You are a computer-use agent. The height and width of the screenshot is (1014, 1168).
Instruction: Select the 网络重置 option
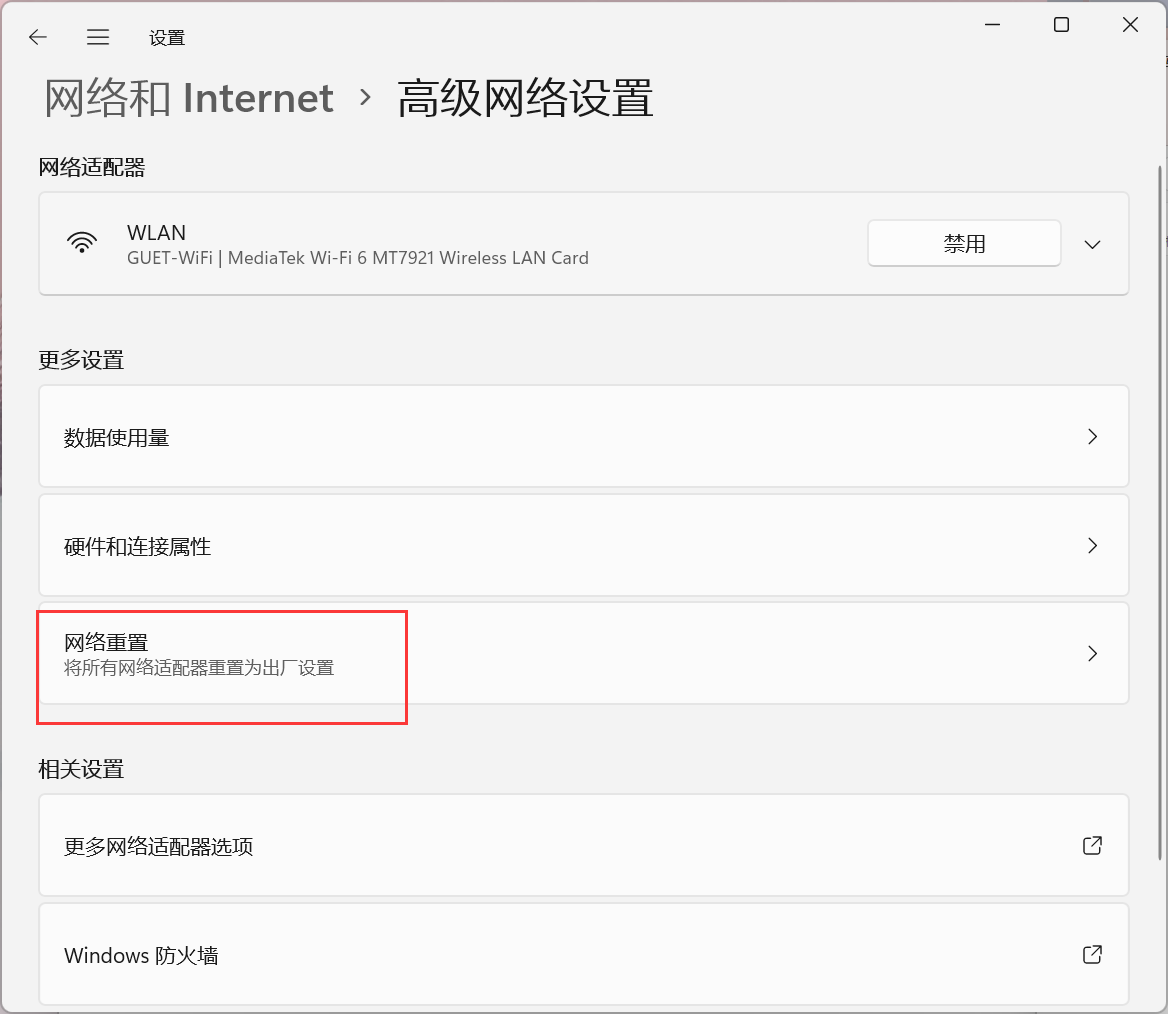coord(584,653)
